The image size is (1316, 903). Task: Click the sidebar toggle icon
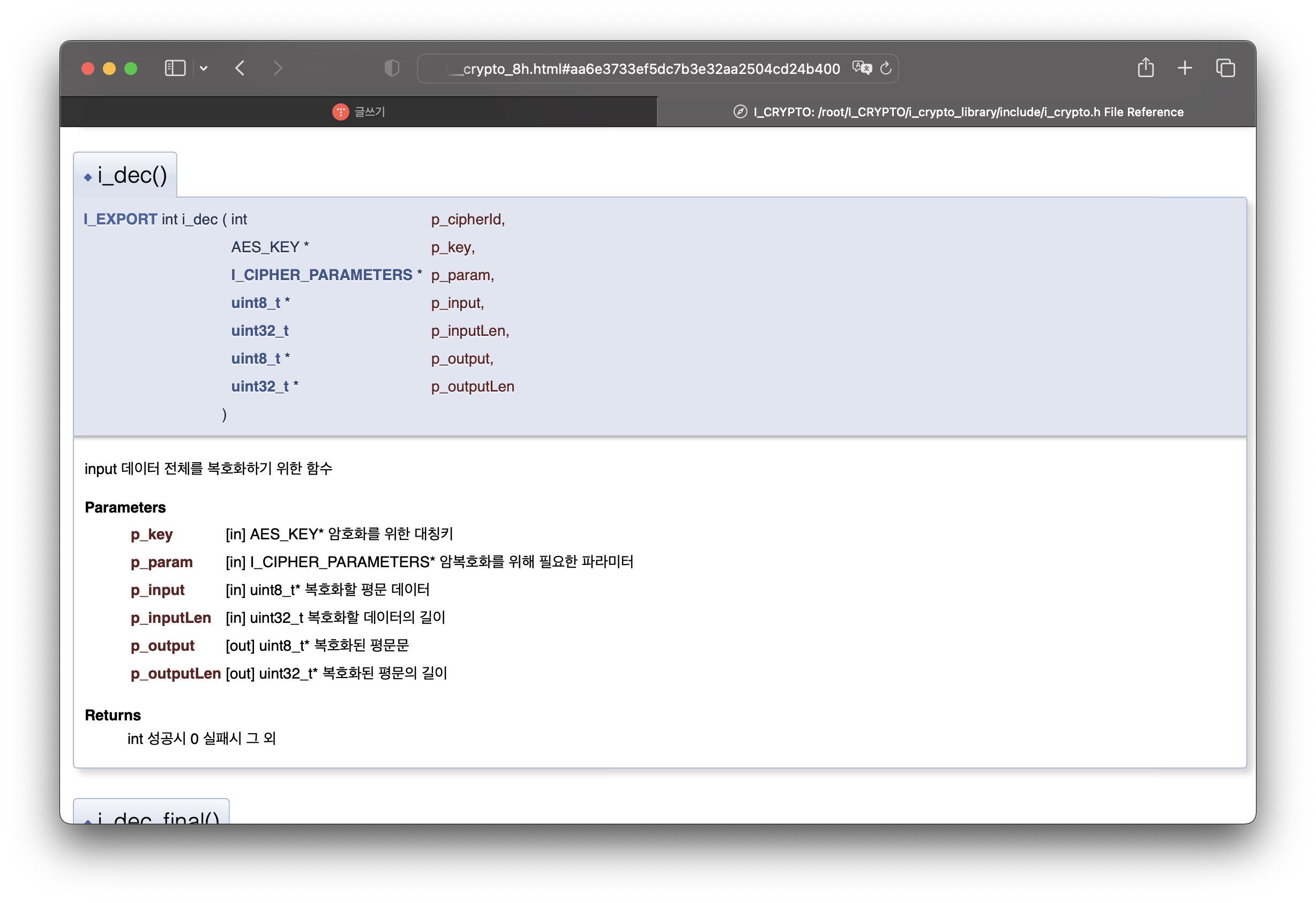click(175, 69)
